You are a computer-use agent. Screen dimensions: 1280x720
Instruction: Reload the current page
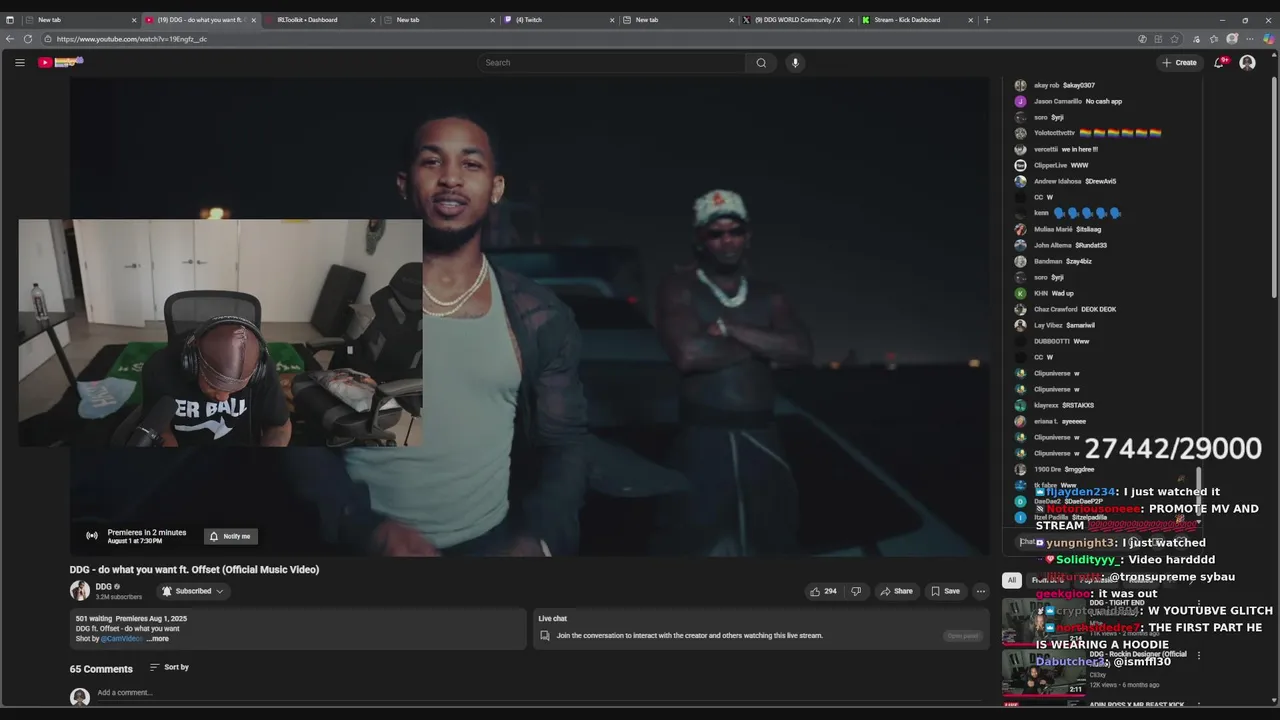pos(28,39)
